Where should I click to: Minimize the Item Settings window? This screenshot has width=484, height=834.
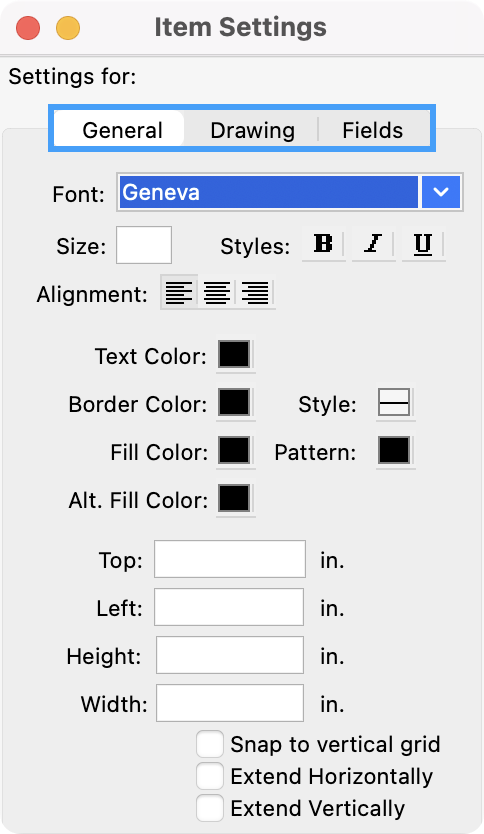[x=68, y=28]
